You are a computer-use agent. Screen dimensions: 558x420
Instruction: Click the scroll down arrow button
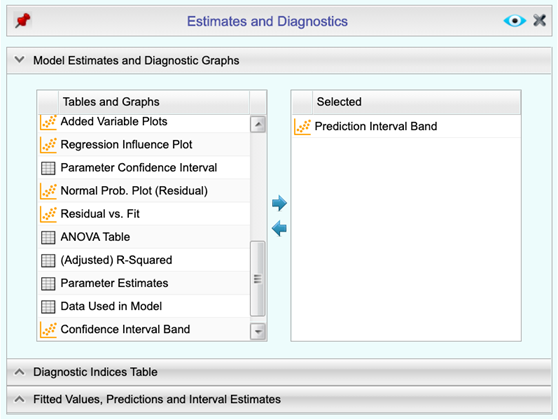click(x=258, y=331)
